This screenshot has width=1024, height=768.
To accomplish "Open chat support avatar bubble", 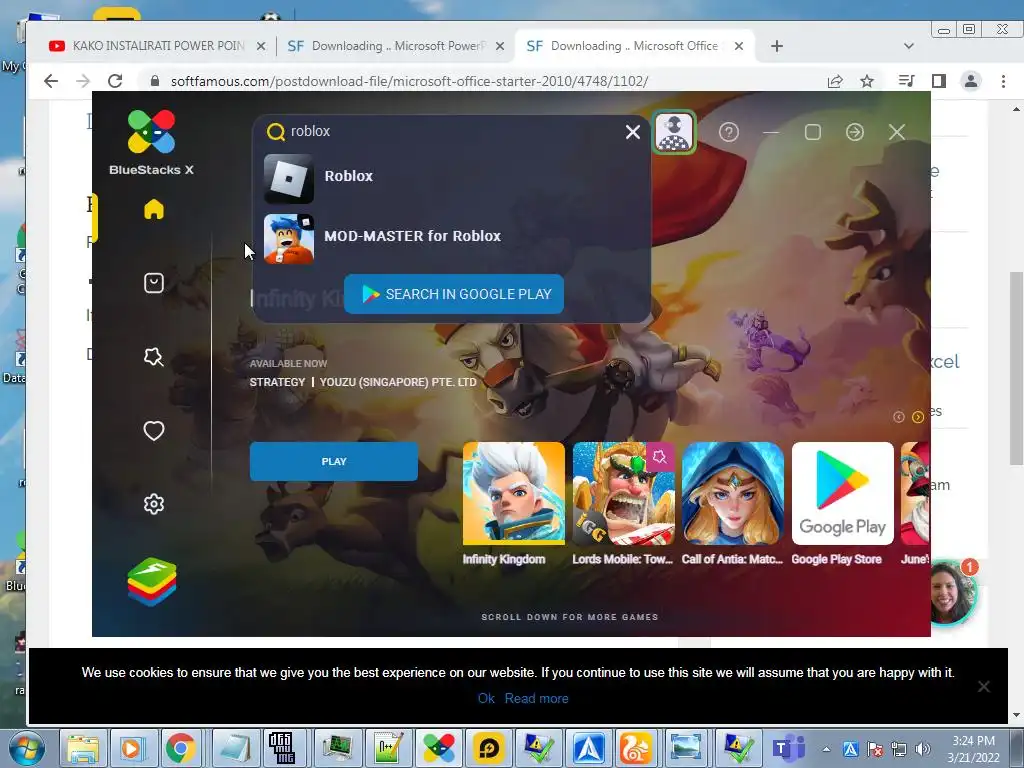I will pos(952,592).
